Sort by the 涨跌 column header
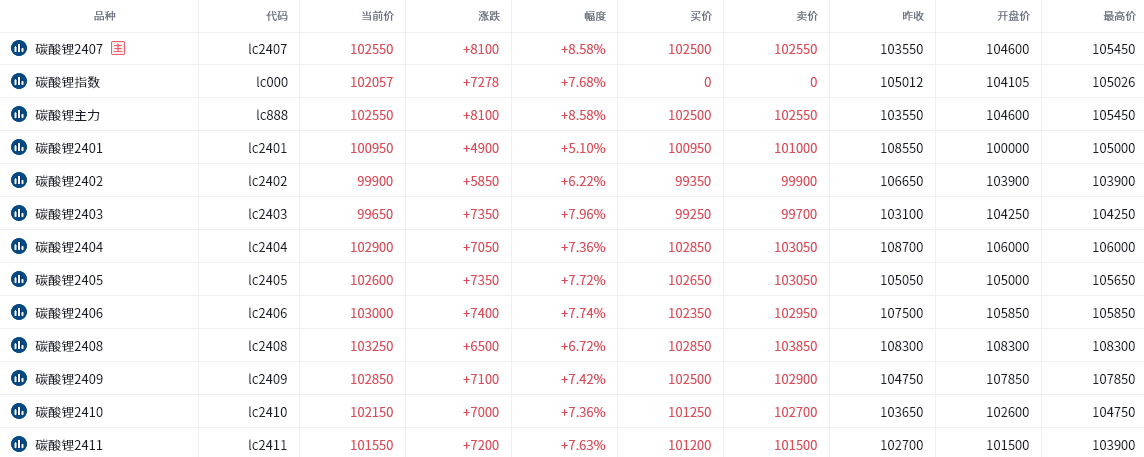This screenshot has height=457, width=1144. [489, 16]
